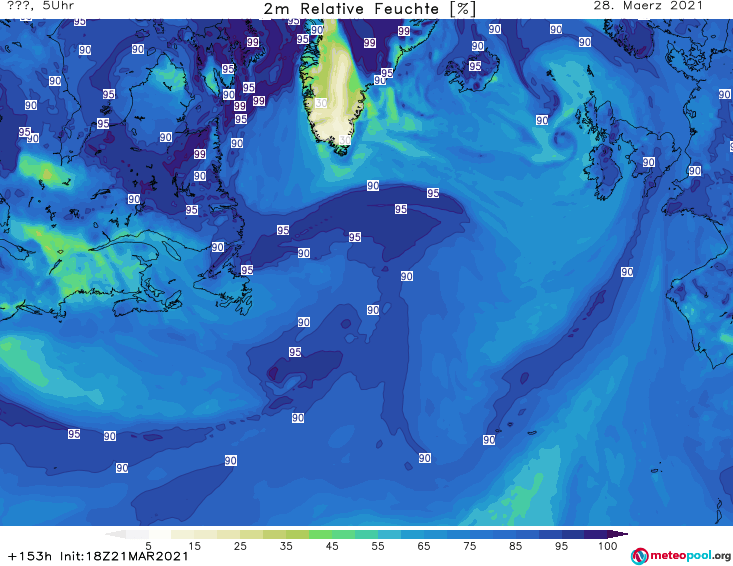Click the legend value '75'

coord(469,546)
